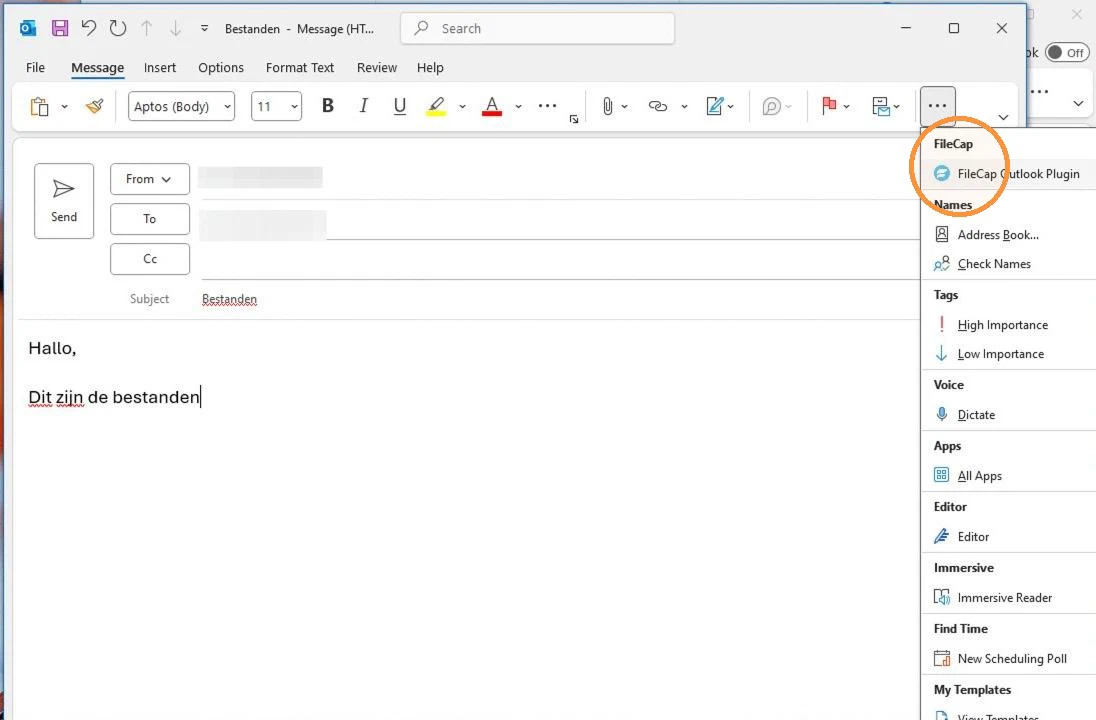This screenshot has width=1096, height=720.
Task: Click the Cc recipients field
Action: point(559,259)
